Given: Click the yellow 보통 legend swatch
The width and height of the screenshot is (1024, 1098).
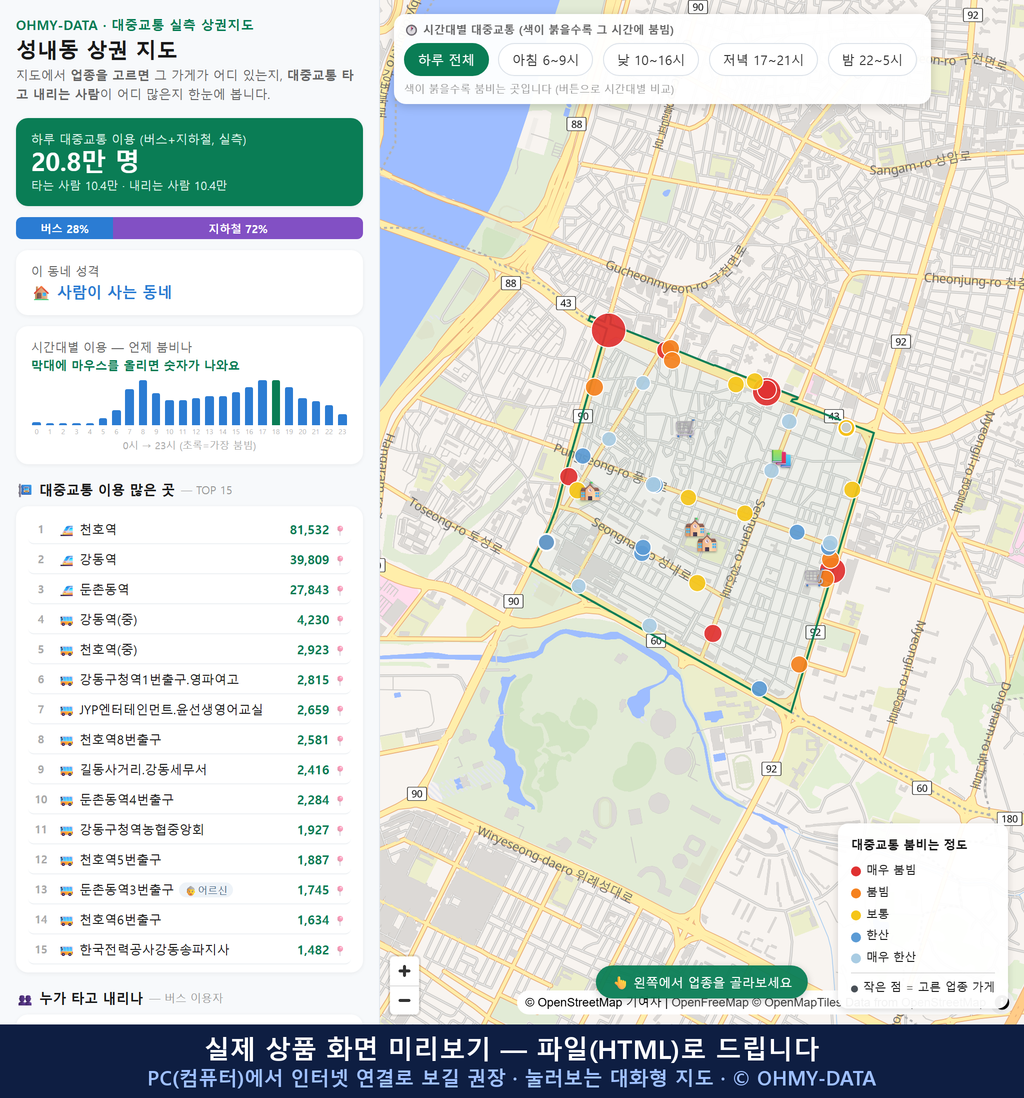Looking at the screenshot, I should (x=855, y=915).
